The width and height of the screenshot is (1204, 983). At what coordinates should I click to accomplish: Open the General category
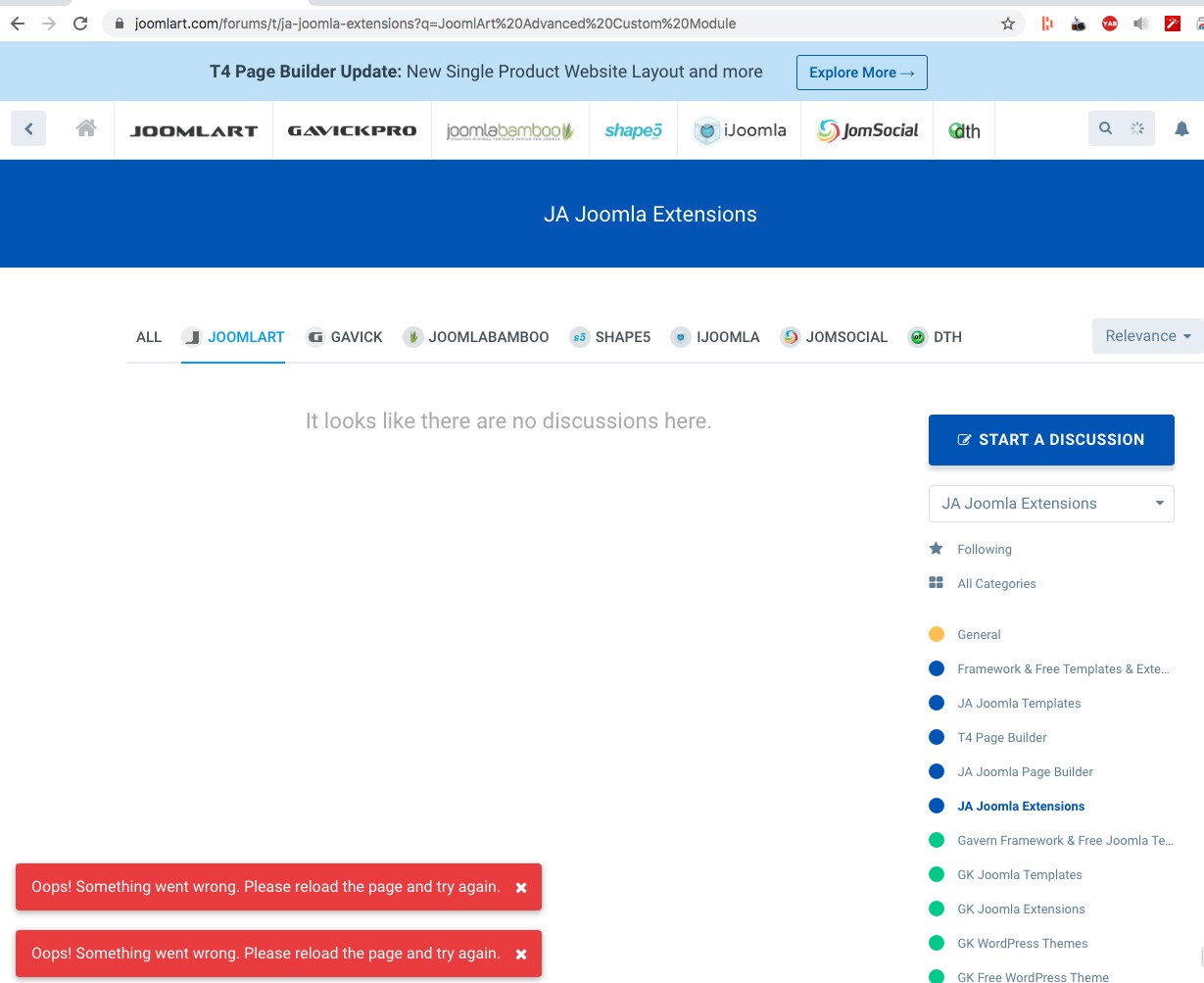click(x=979, y=635)
